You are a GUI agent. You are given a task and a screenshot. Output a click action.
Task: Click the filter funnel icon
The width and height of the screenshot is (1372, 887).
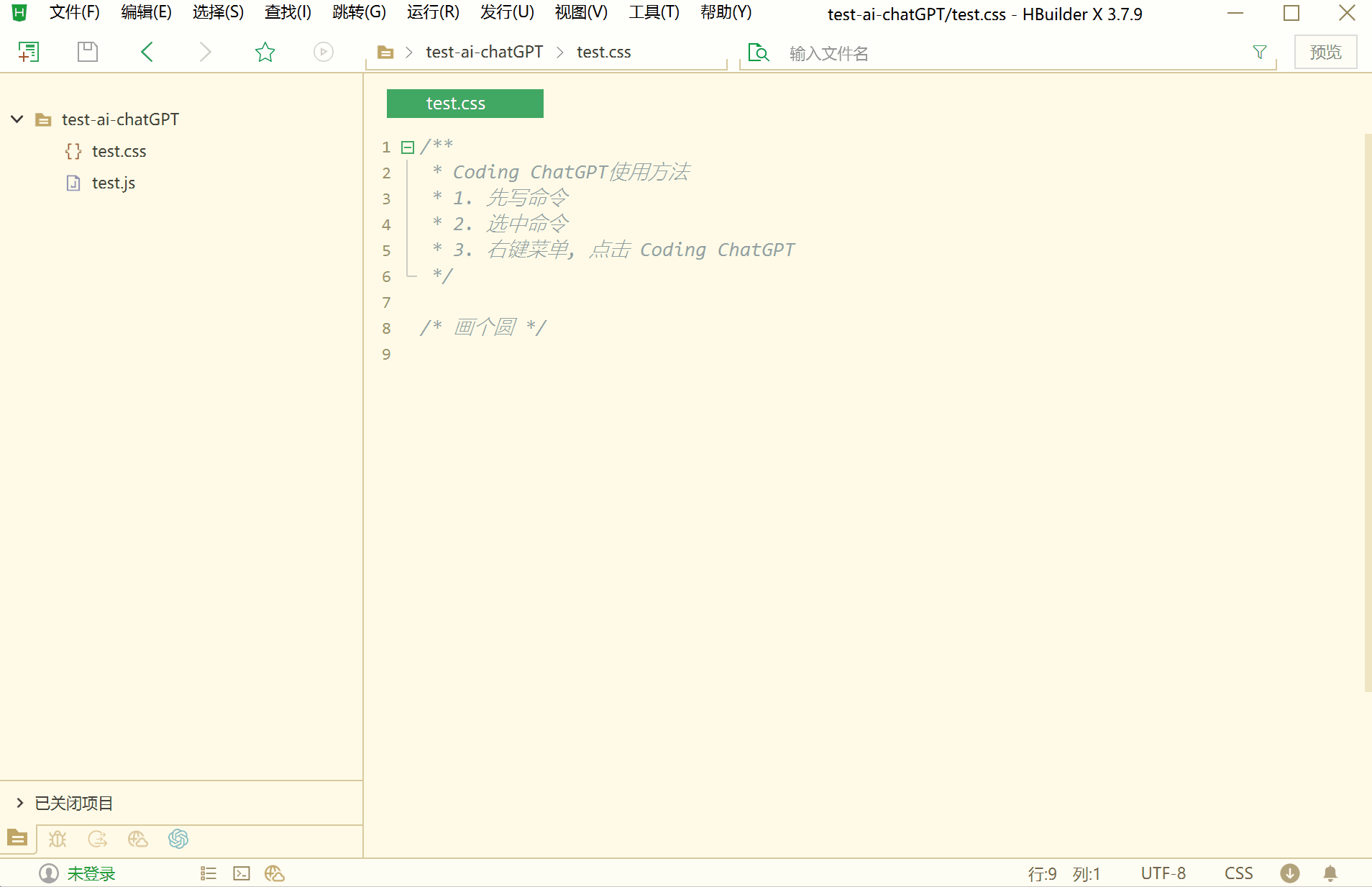[1260, 52]
